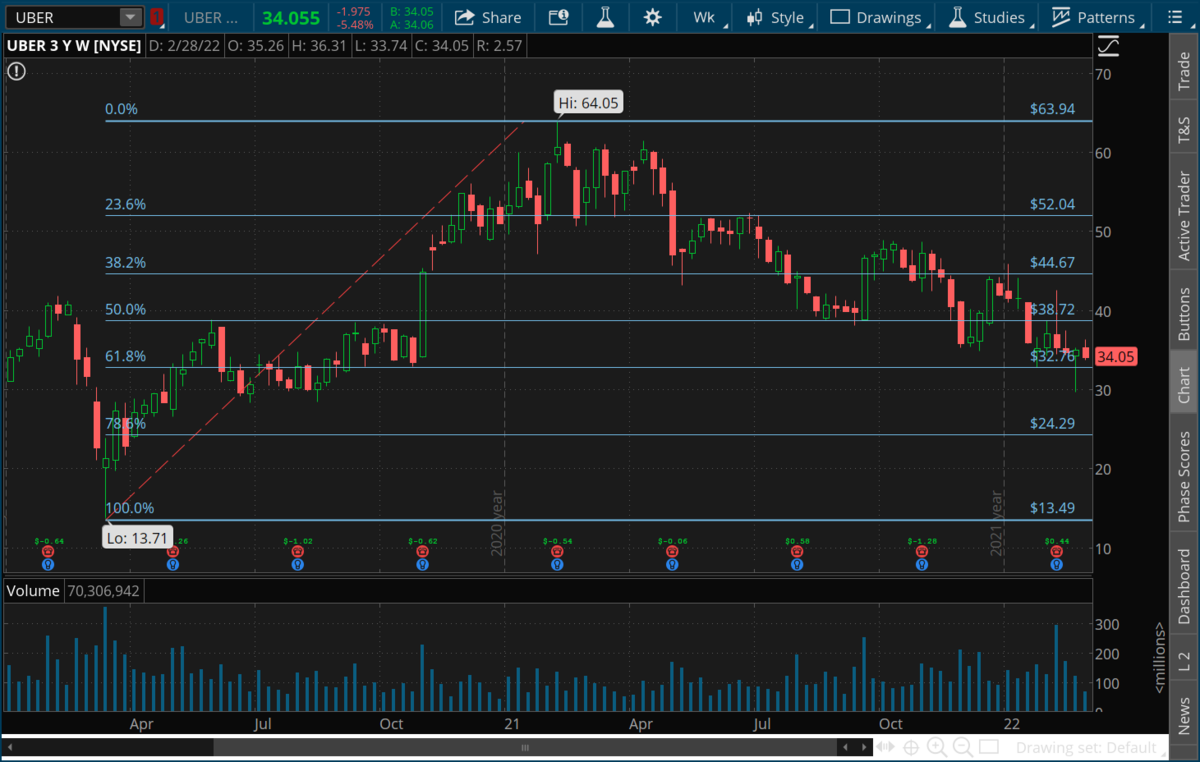The image size is (1200, 762).
Task: Click the blue lightbulb icon below $0.58
Action: [x=797, y=564]
